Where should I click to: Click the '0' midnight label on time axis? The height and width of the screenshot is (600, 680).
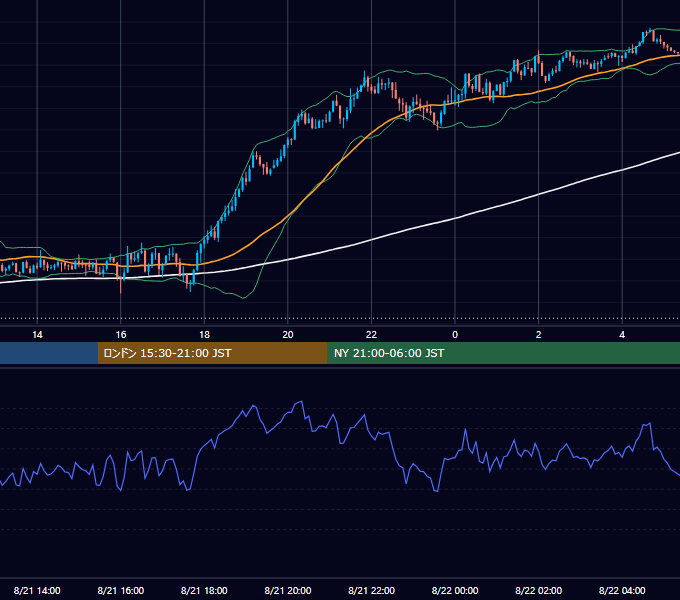click(455, 335)
